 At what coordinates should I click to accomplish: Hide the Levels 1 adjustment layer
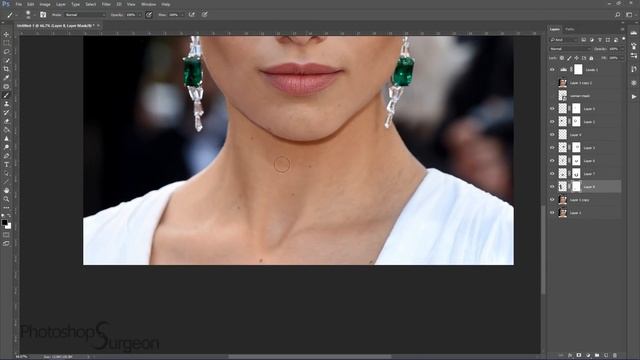(552, 70)
